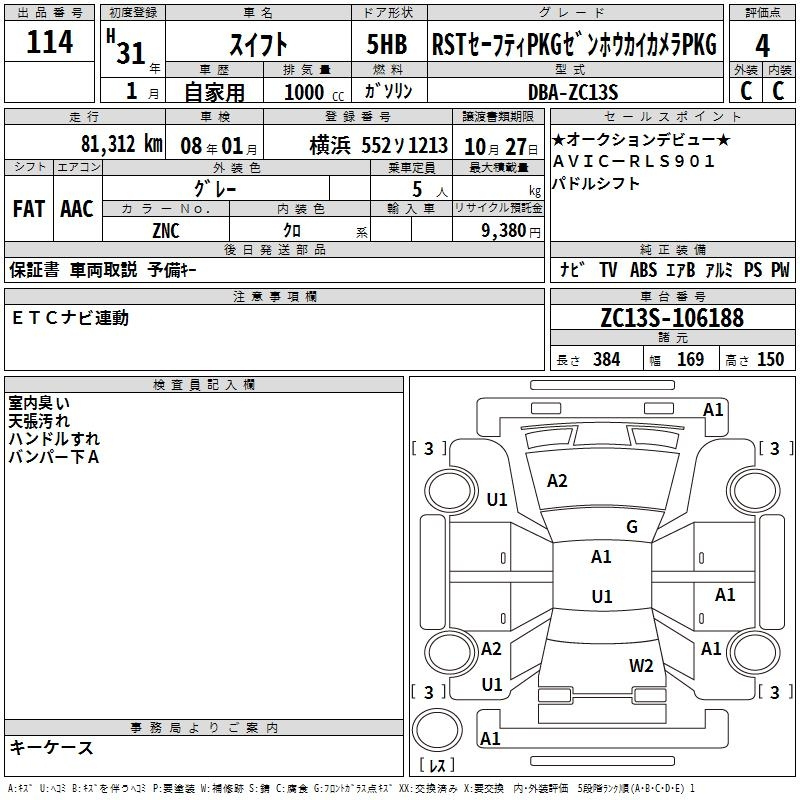Image resolution: width=800 pixels, height=800 pixels.
Task: Select アルミ in genuine equipment
Action: [x=719, y=269]
